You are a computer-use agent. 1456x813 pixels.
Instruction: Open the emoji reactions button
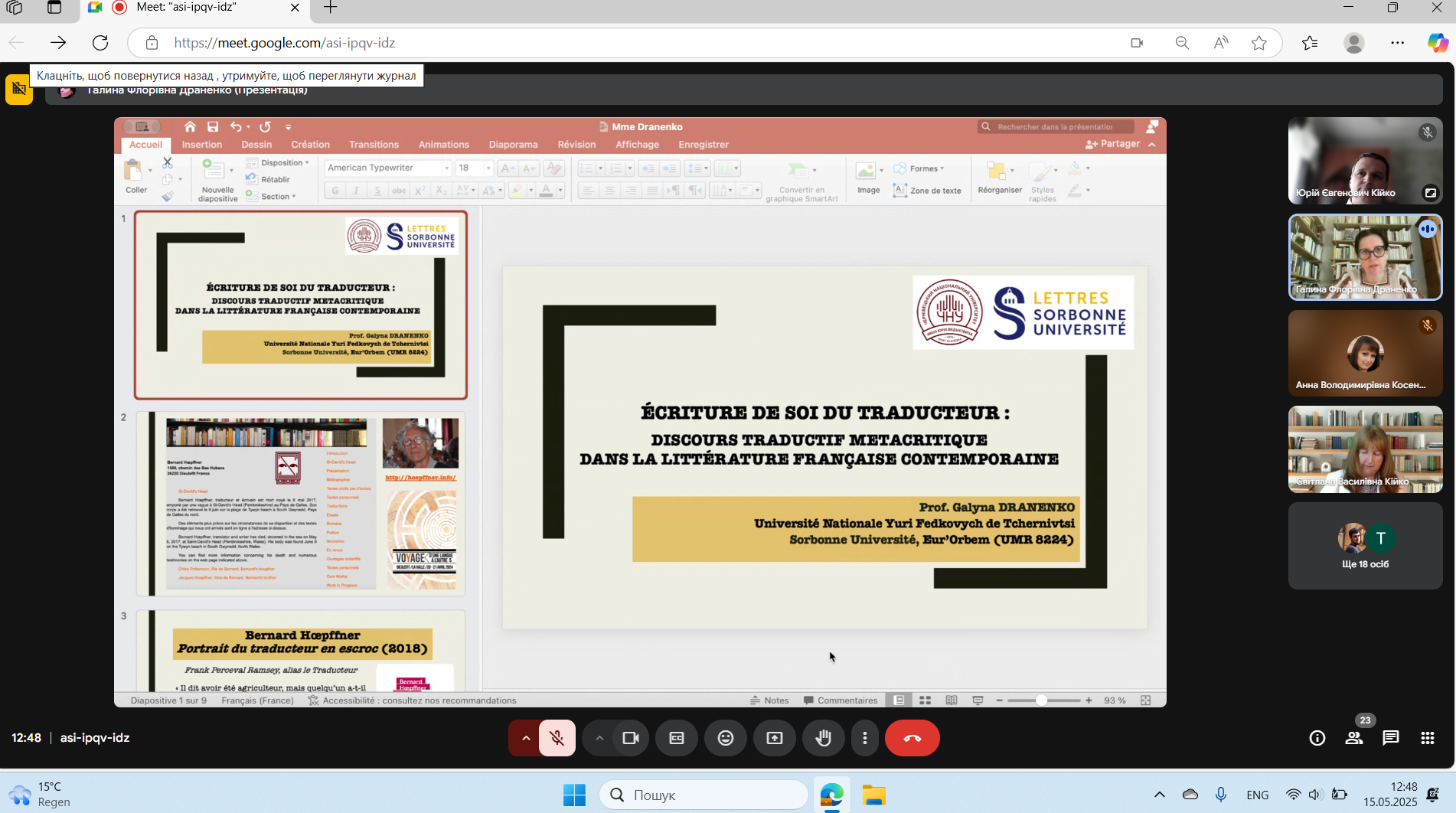(x=726, y=738)
